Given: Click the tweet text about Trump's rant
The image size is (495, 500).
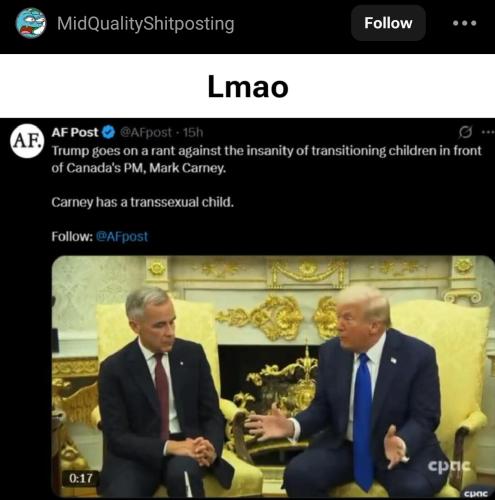Looking at the screenshot, I should tap(266, 159).
